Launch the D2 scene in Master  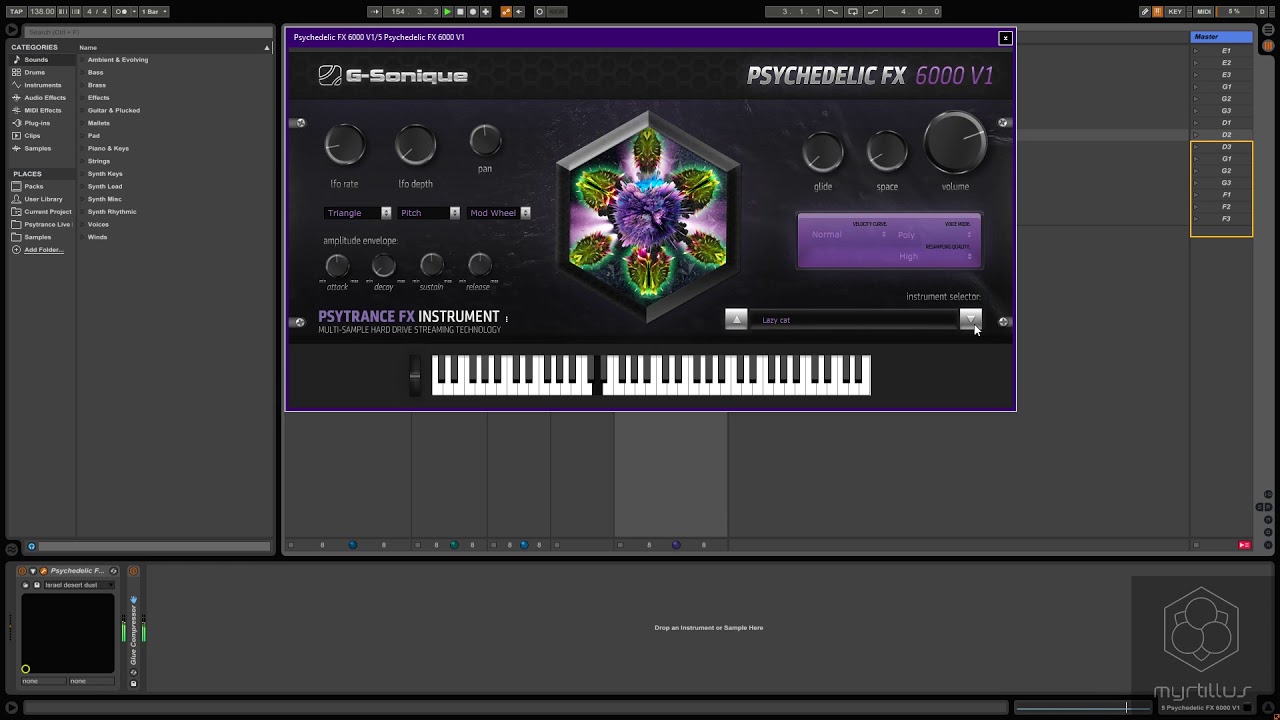tap(1196, 135)
